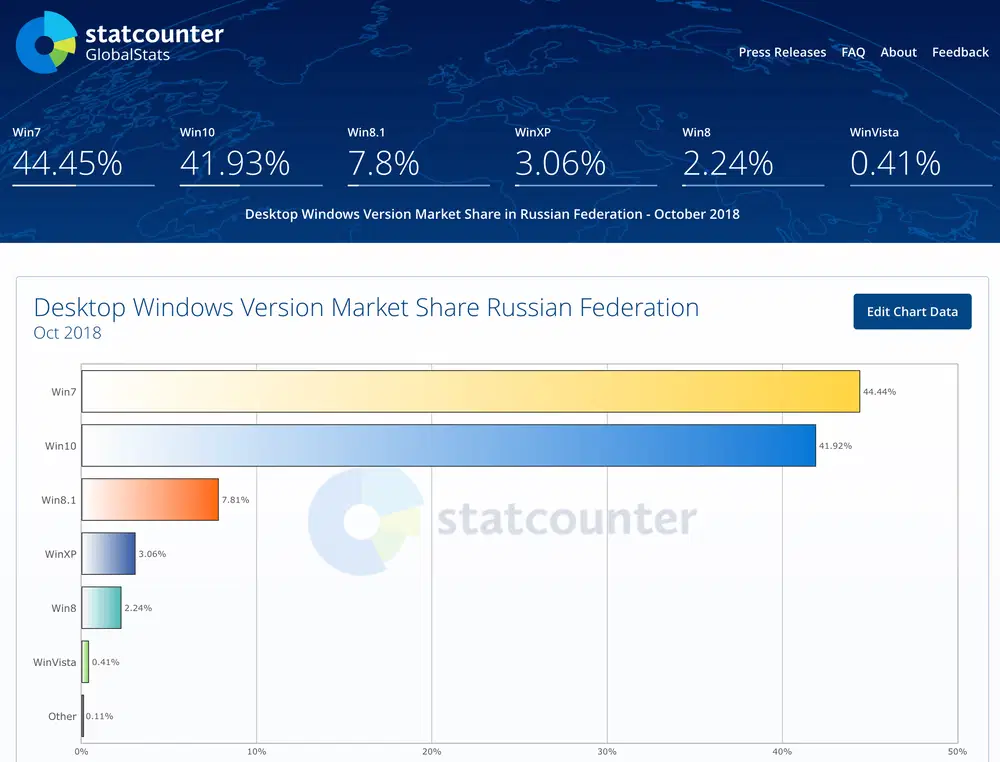Click the teal Win8 chart bar
The image size is (1000, 762).
pyautogui.click(x=101, y=607)
